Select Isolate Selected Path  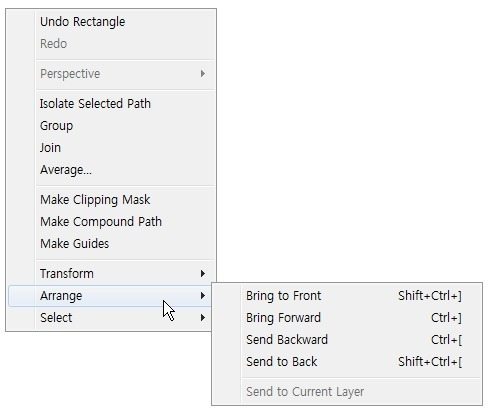coord(111,104)
